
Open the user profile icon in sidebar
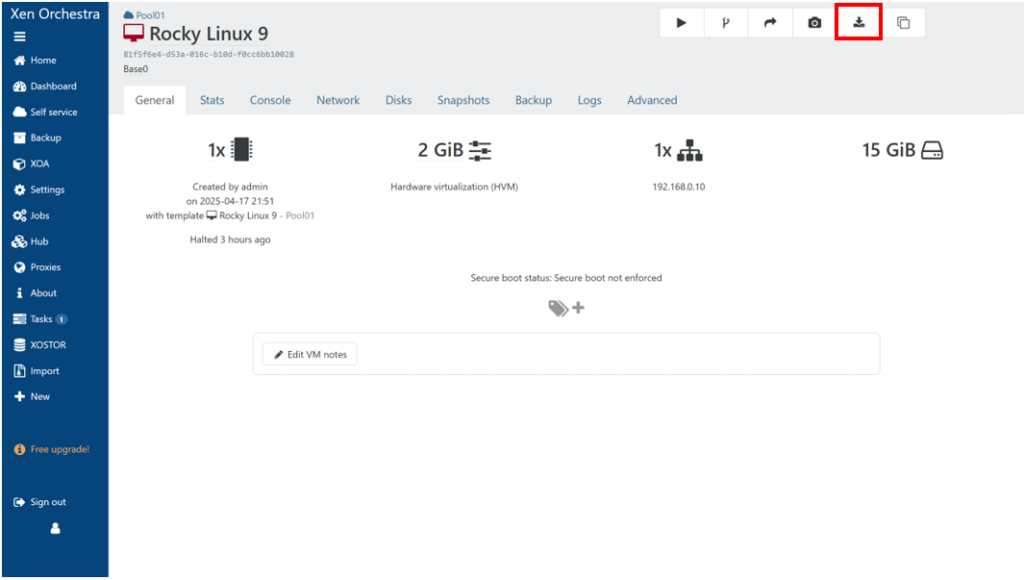pos(55,528)
